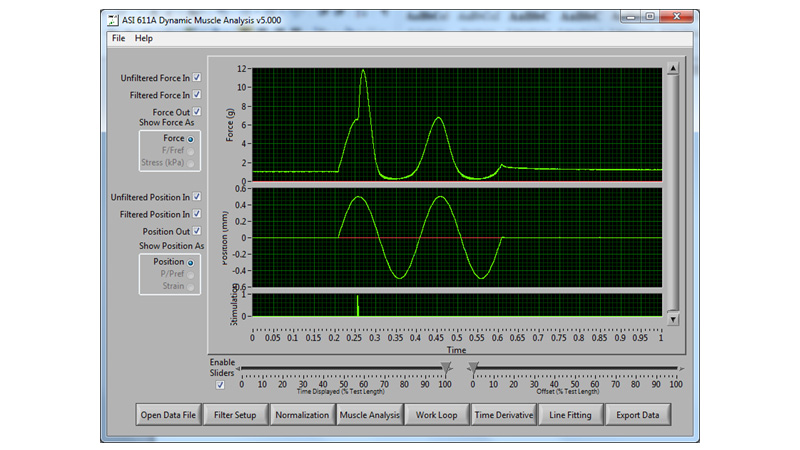Click the Time Displayed slider handle
The image size is (800, 450).
tap(446, 368)
